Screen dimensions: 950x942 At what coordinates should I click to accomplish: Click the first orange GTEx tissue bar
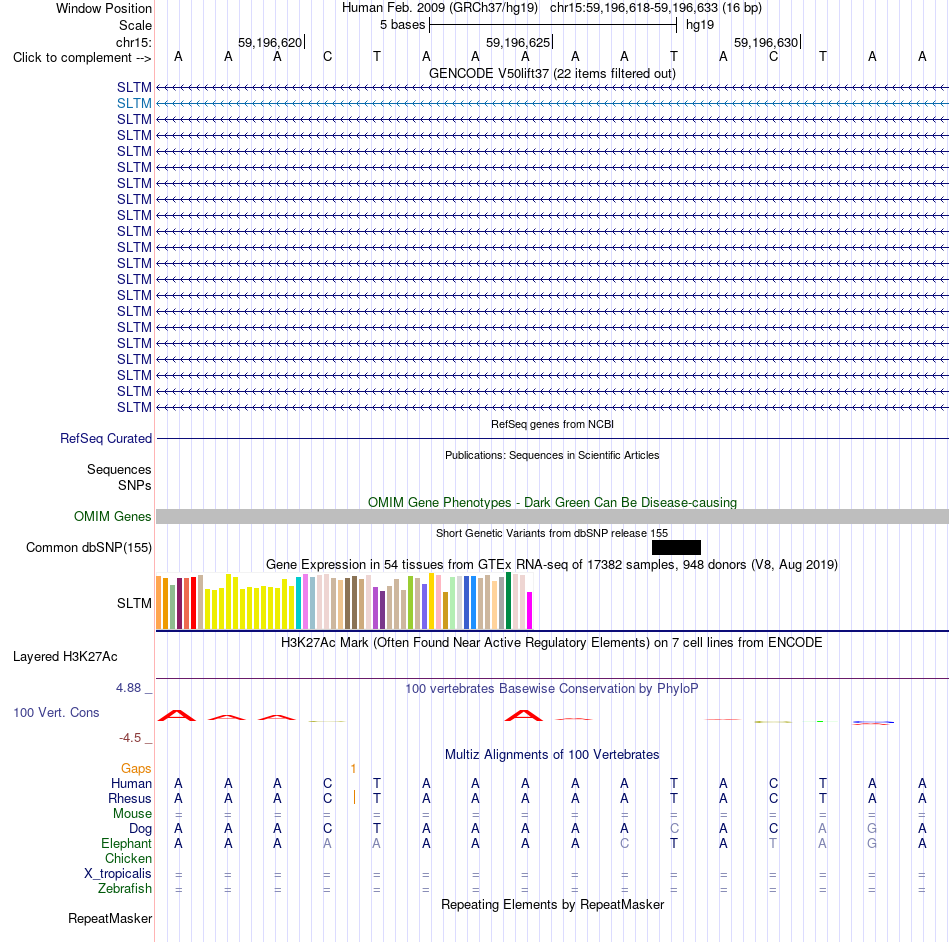[x=159, y=603]
